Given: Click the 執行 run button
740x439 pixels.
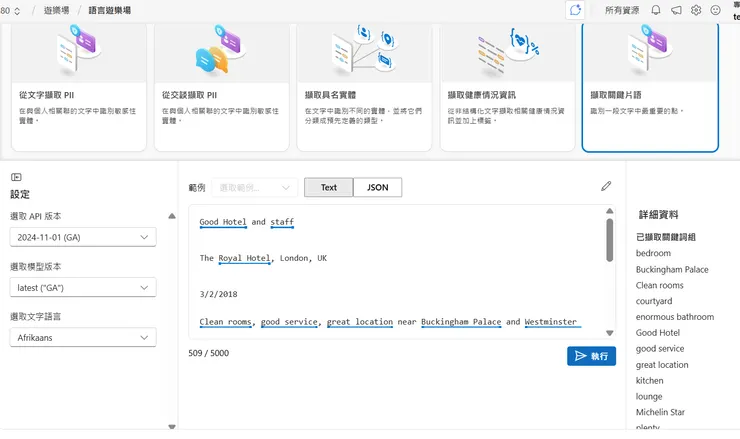Looking at the screenshot, I should pyautogui.click(x=591, y=356).
